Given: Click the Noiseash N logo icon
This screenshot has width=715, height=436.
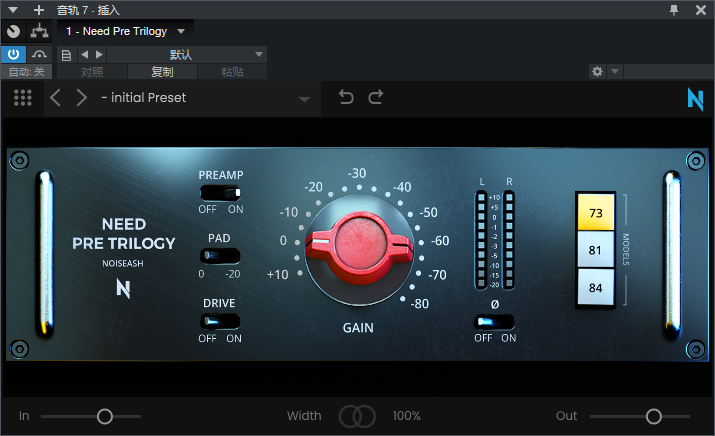Looking at the screenshot, I should pos(695,99).
